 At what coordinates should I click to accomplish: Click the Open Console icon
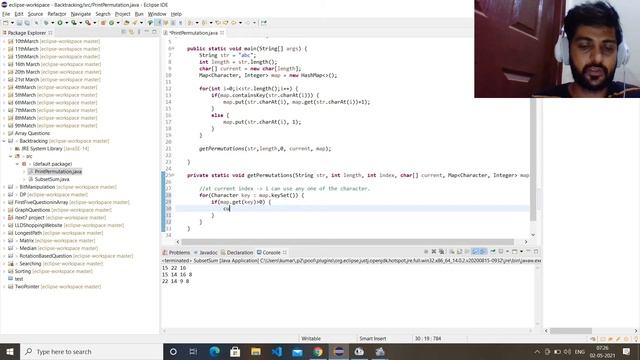[515, 251]
